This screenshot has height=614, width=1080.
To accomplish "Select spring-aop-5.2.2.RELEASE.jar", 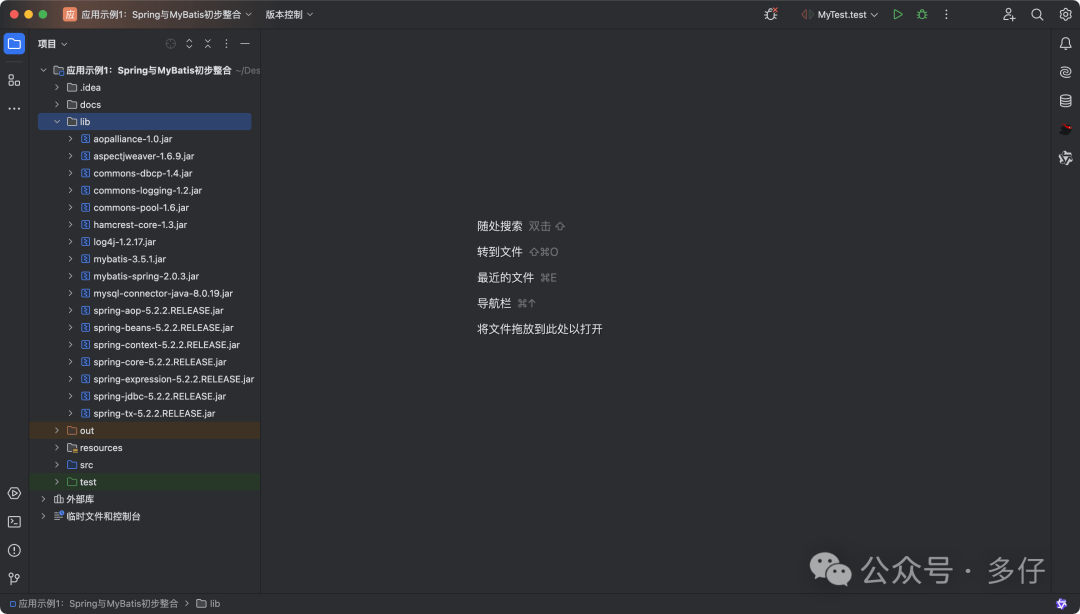I will [x=158, y=311].
